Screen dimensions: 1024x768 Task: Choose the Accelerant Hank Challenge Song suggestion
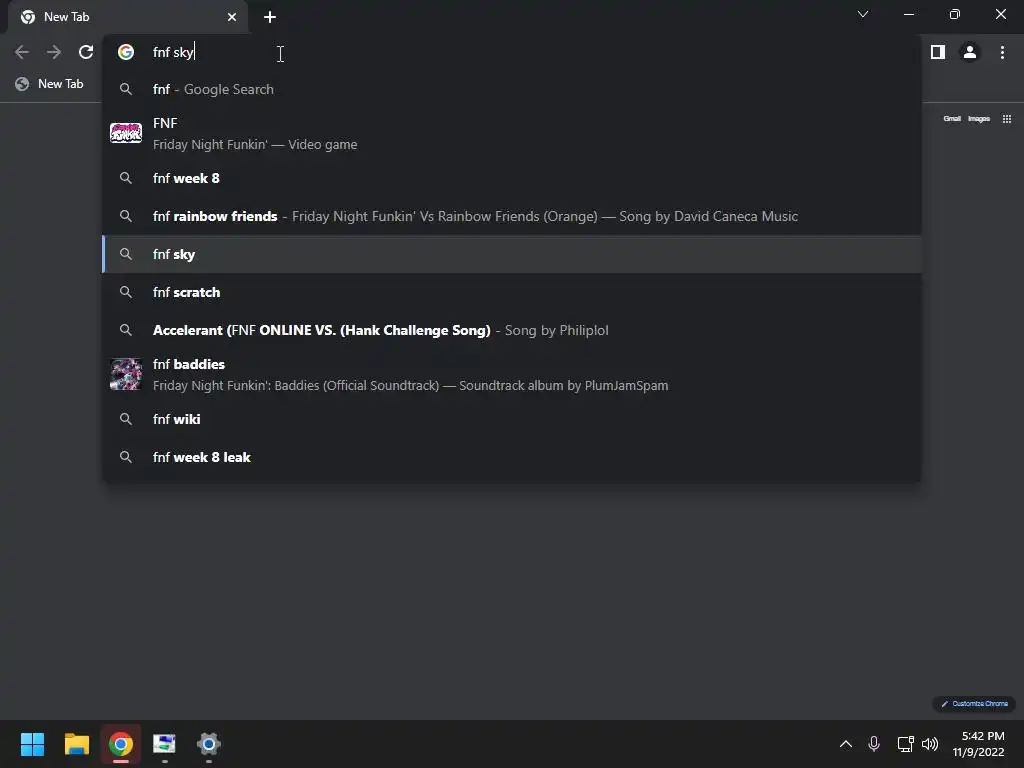point(512,330)
